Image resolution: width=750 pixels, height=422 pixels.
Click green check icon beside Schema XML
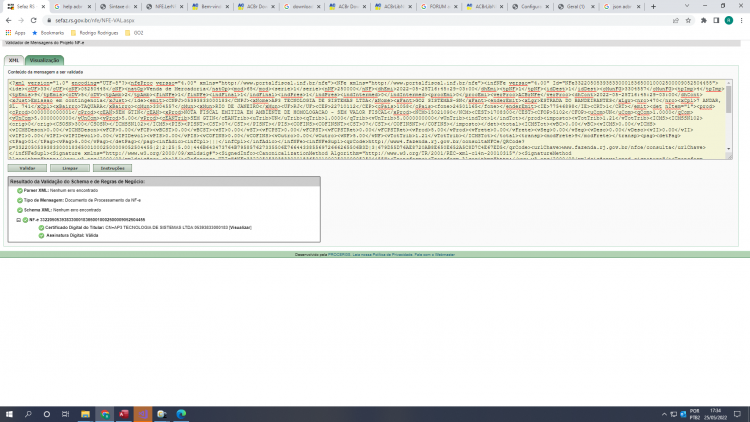click(x=20, y=210)
